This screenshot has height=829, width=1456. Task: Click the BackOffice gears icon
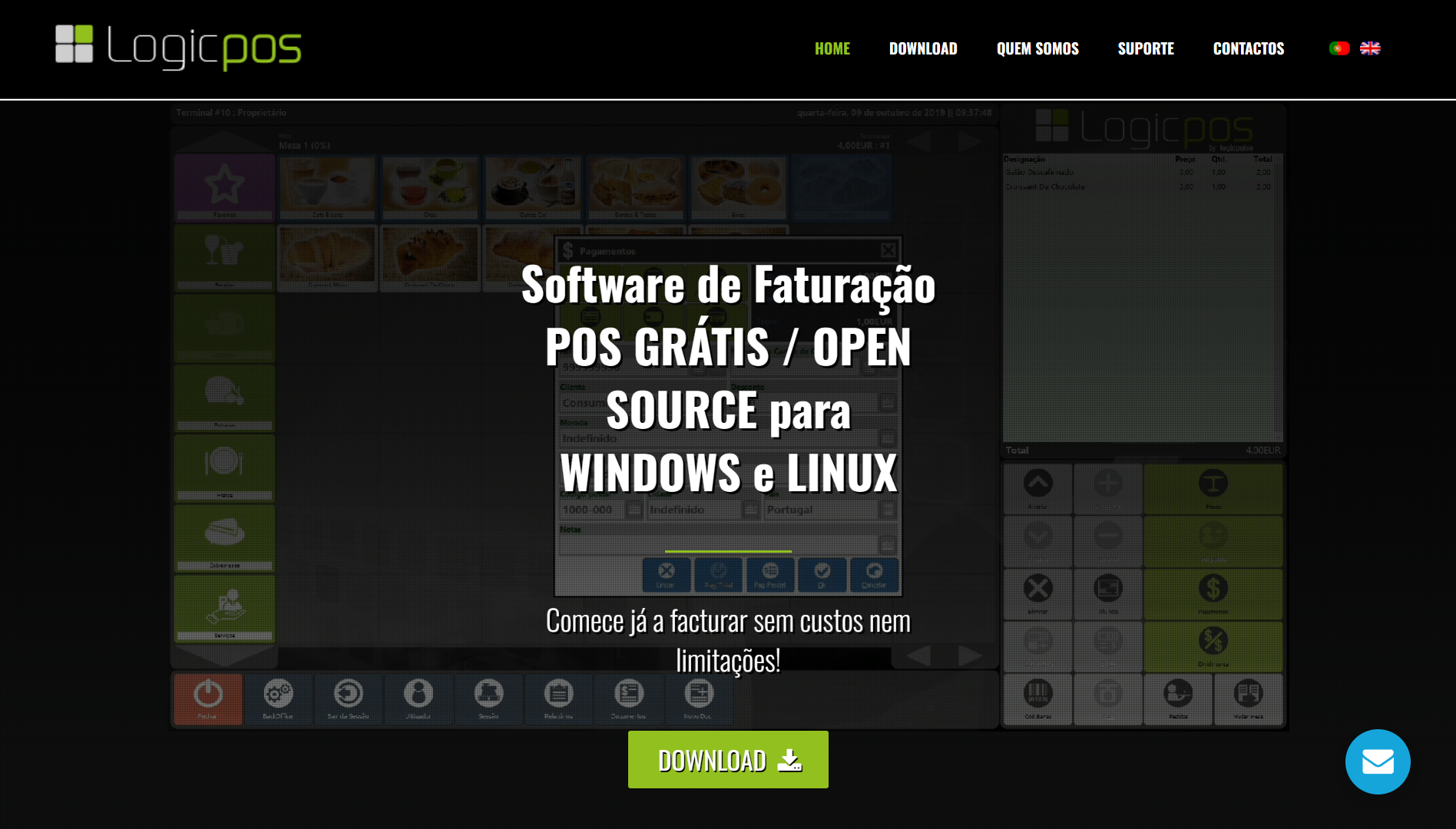278,697
